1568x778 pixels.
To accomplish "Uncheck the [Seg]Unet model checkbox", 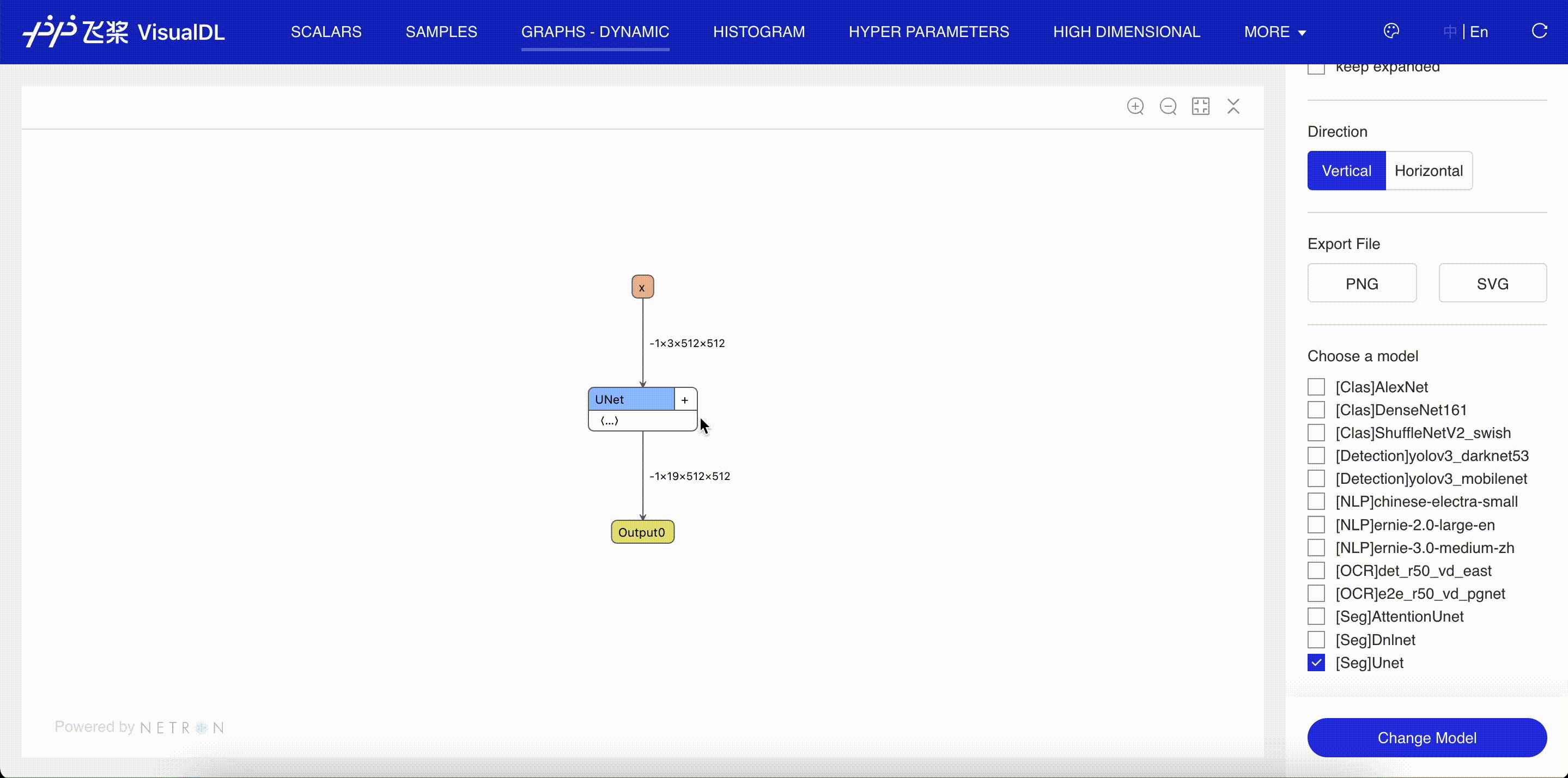I will point(1316,663).
